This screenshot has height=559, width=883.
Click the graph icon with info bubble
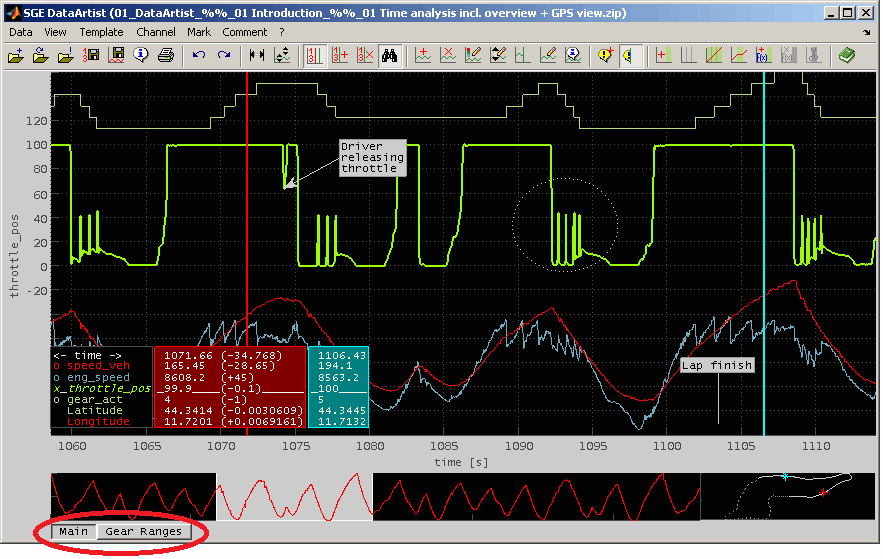[573, 55]
